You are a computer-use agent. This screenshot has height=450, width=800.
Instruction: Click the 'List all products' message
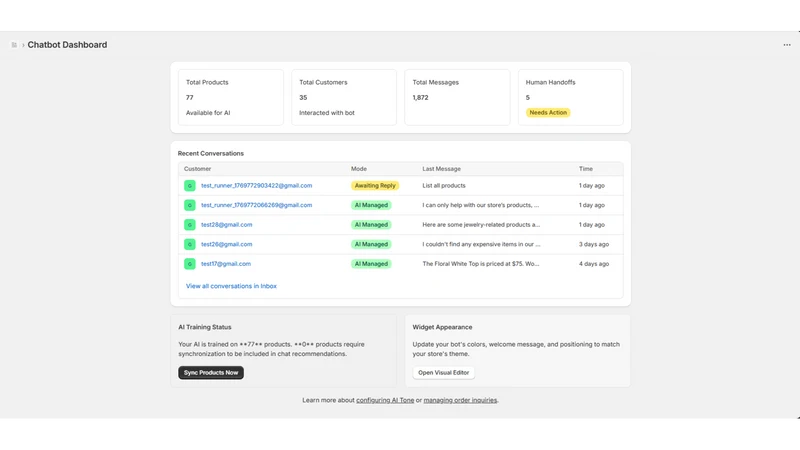coord(444,186)
